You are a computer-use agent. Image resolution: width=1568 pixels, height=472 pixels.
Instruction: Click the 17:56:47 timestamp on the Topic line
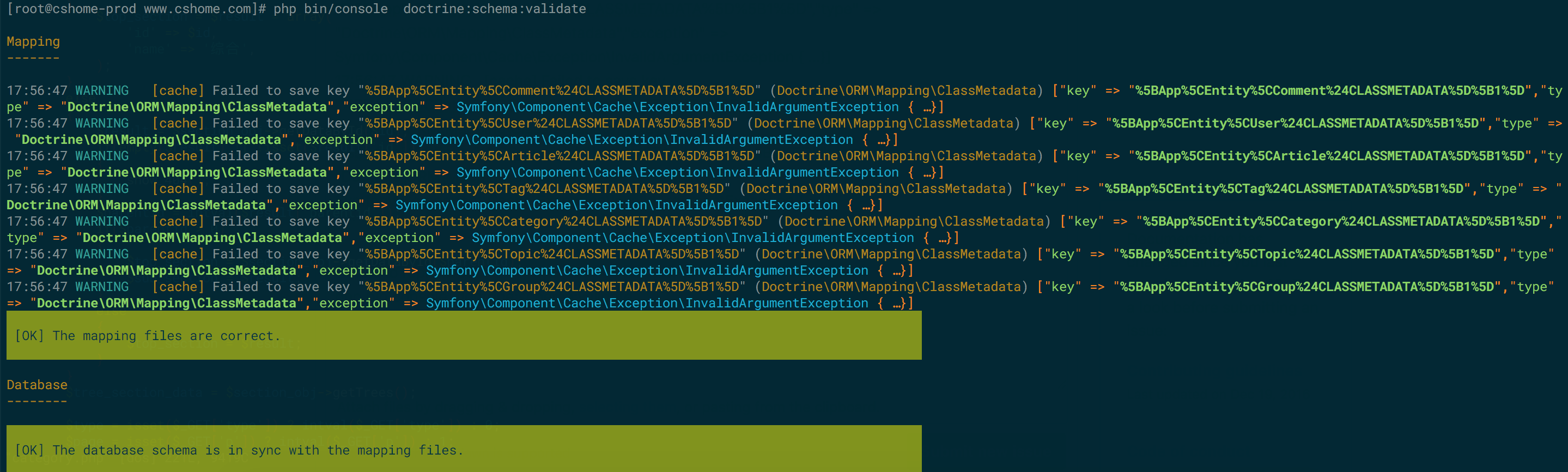click(x=37, y=254)
